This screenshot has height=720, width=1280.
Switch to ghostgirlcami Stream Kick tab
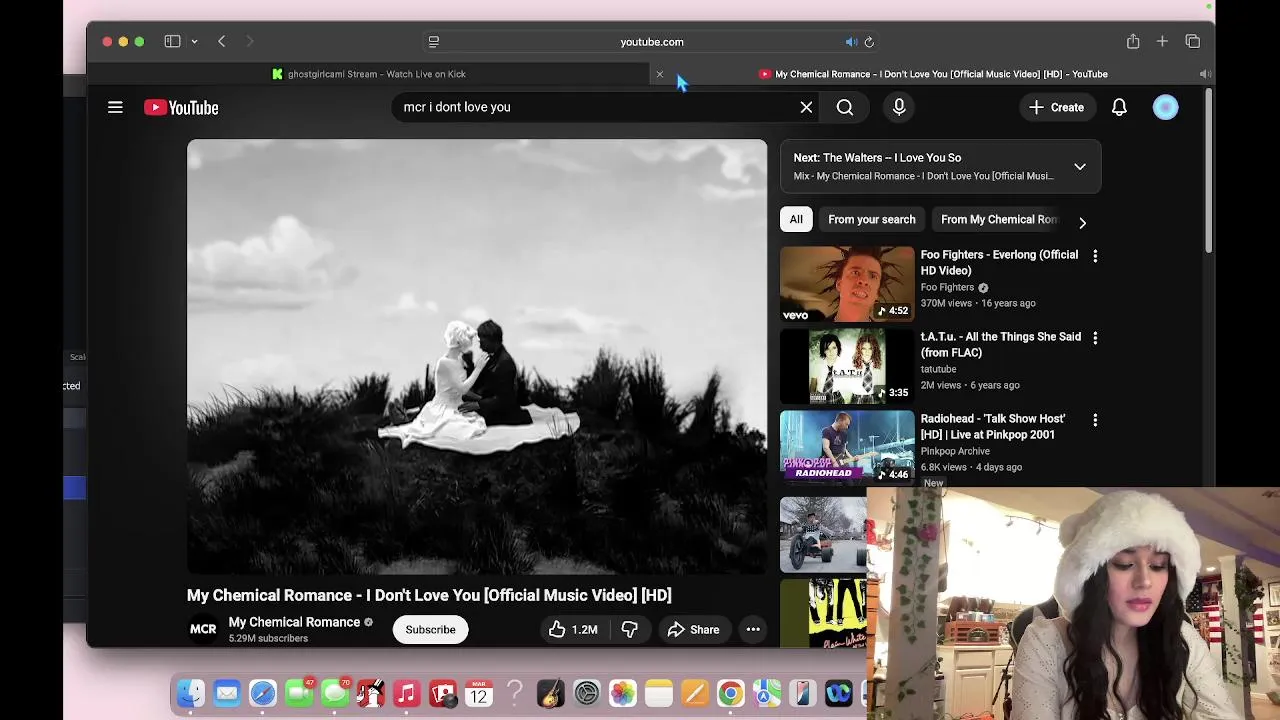click(x=367, y=74)
